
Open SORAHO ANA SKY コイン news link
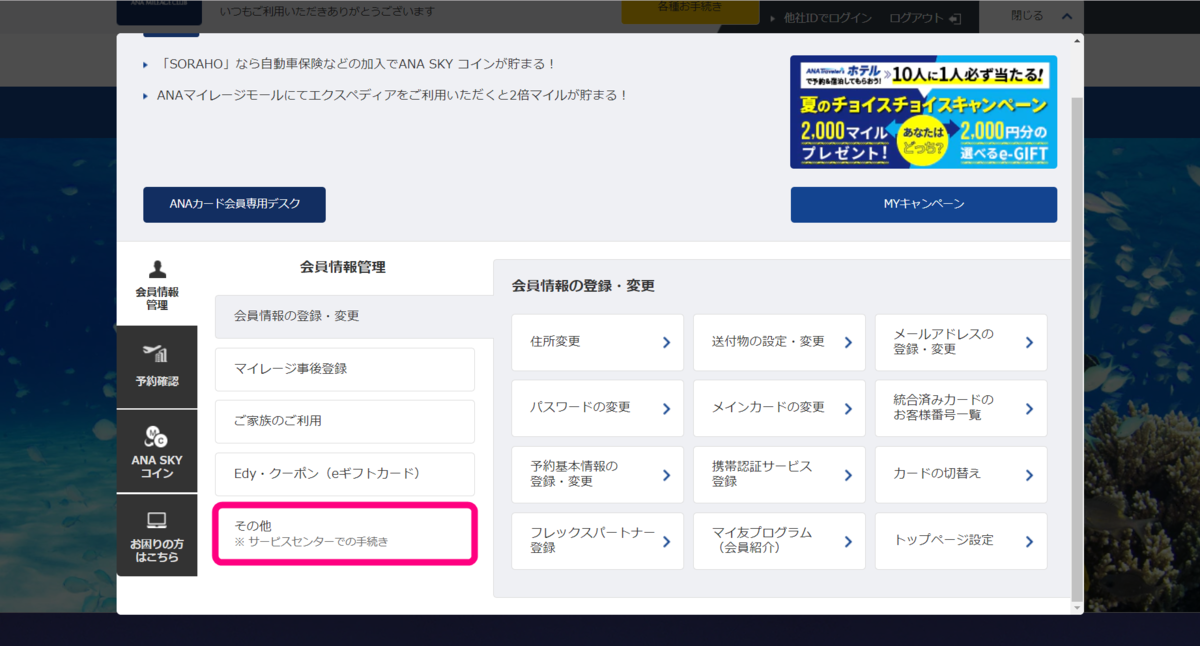pyautogui.click(x=357, y=64)
